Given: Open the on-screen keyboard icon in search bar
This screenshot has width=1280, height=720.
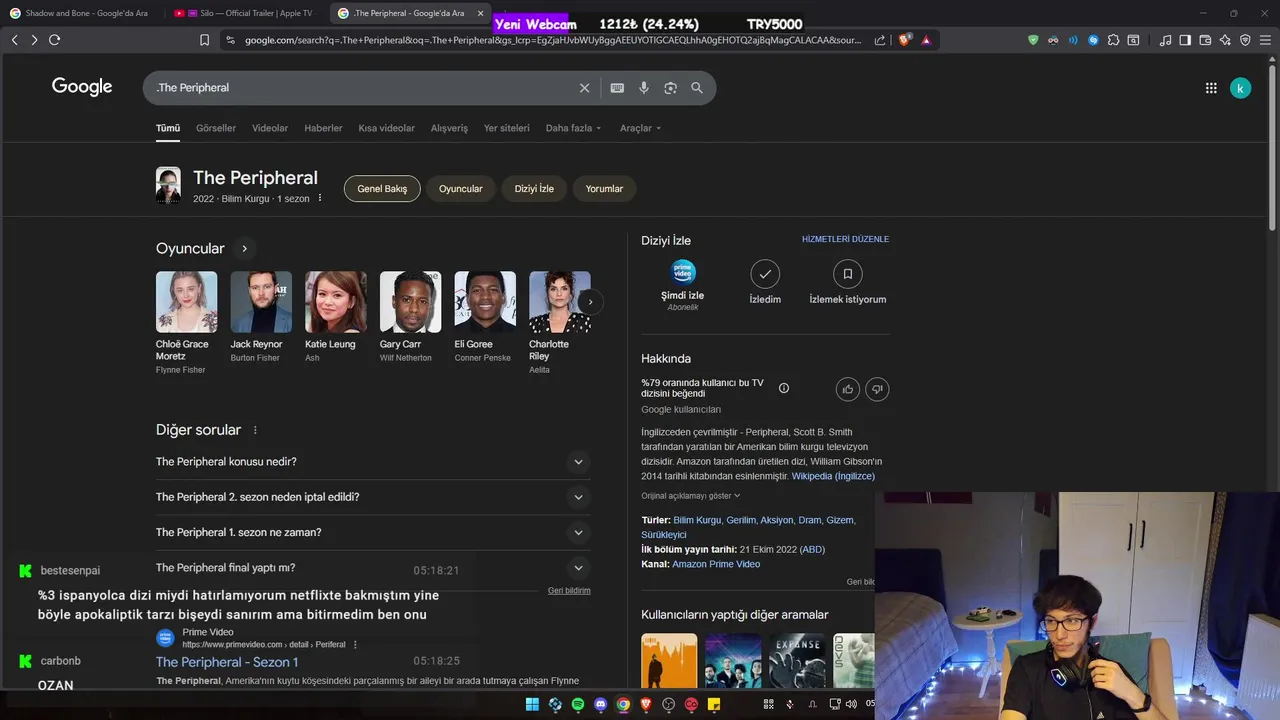Looking at the screenshot, I should (617, 88).
